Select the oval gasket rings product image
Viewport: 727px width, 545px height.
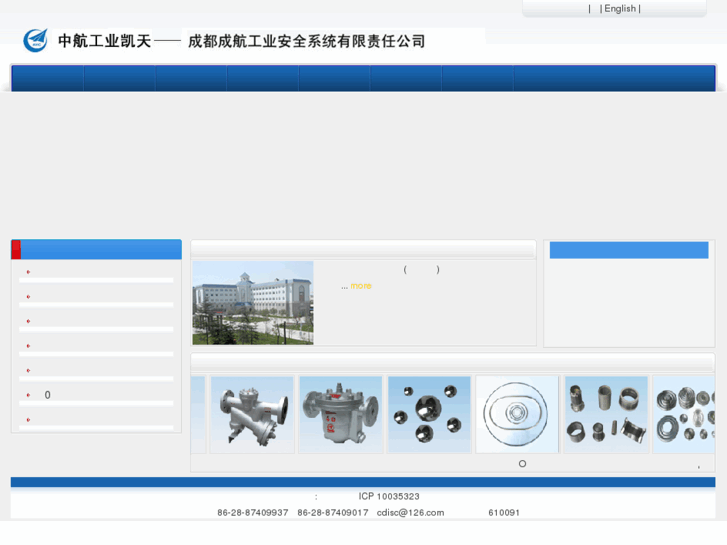pyautogui.click(x=517, y=414)
